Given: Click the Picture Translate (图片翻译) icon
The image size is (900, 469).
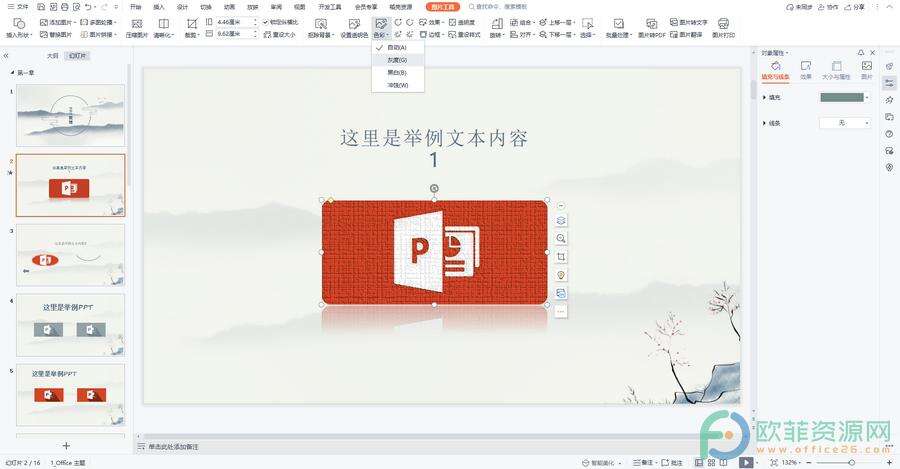Looking at the screenshot, I should [674, 34].
